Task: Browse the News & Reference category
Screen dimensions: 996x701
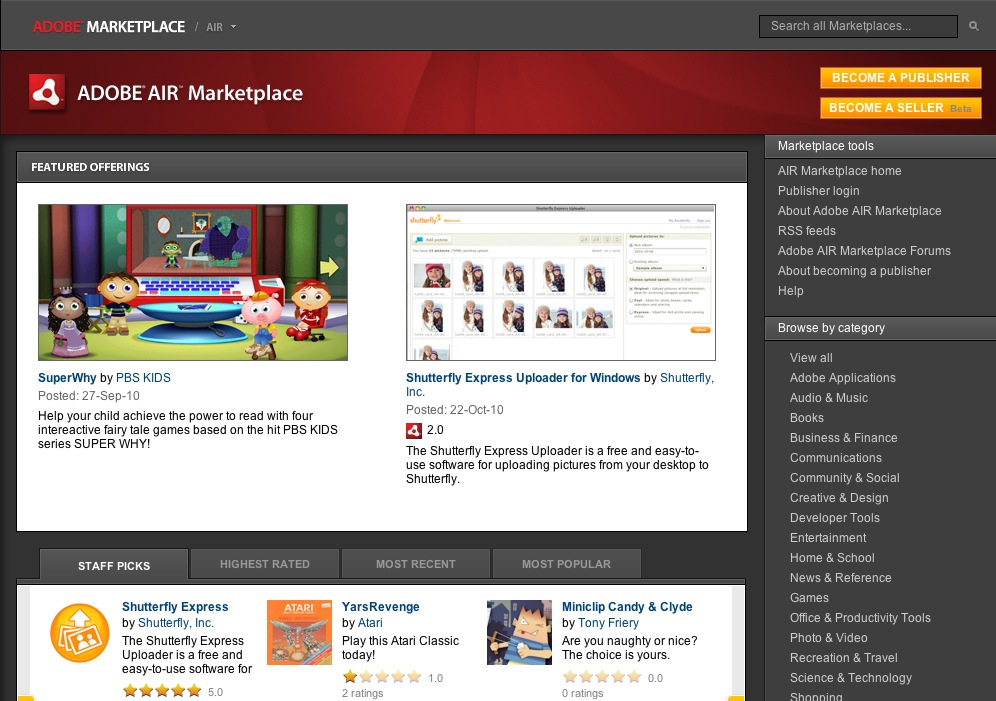Action: (840, 578)
